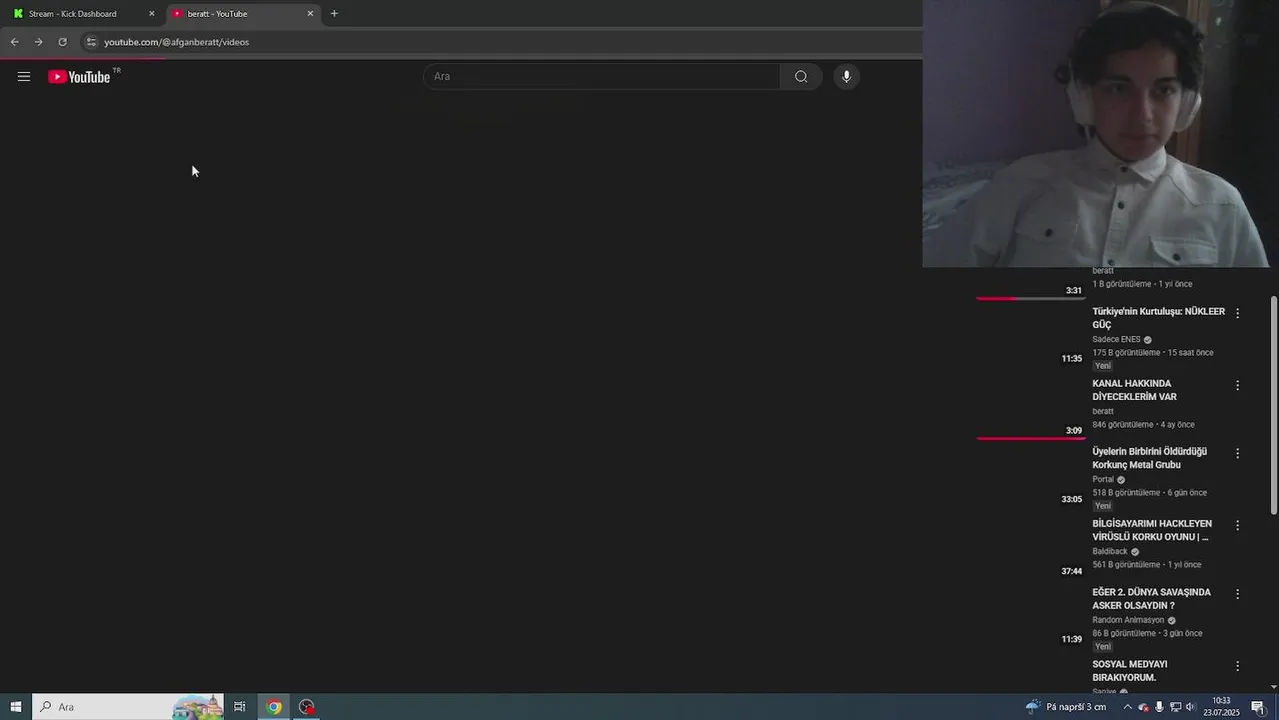
Task: Click '175 B görüntüleme · 15 saat önce' text
Action: pyautogui.click(x=1153, y=353)
